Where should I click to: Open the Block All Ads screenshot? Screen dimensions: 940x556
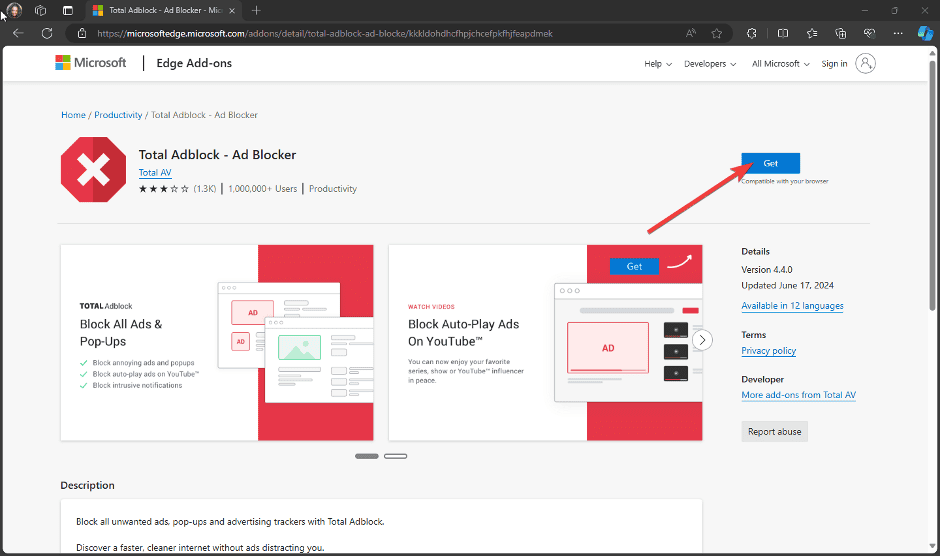(x=217, y=342)
